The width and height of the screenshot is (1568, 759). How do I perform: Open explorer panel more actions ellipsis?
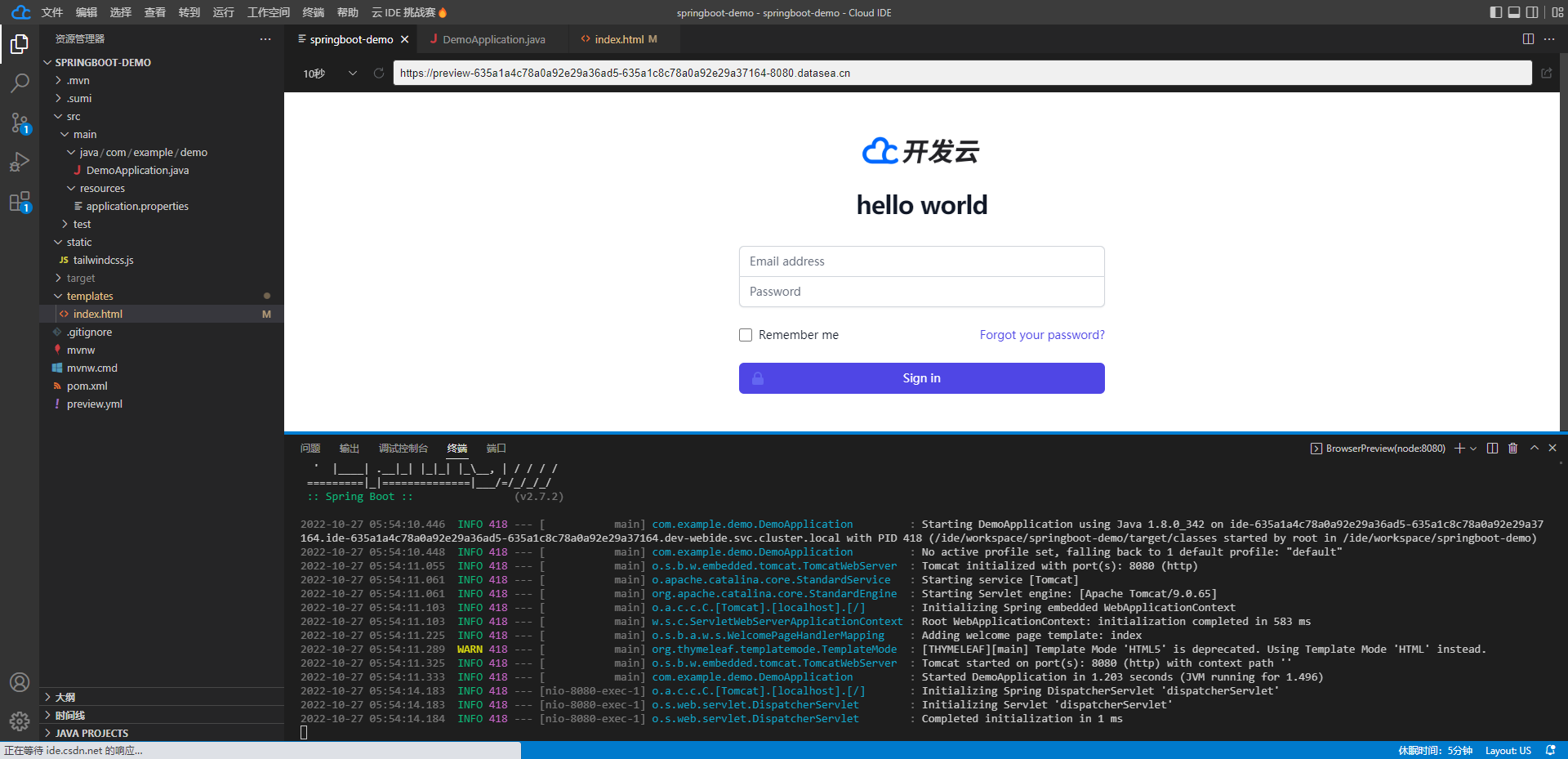tap(265, 39)
